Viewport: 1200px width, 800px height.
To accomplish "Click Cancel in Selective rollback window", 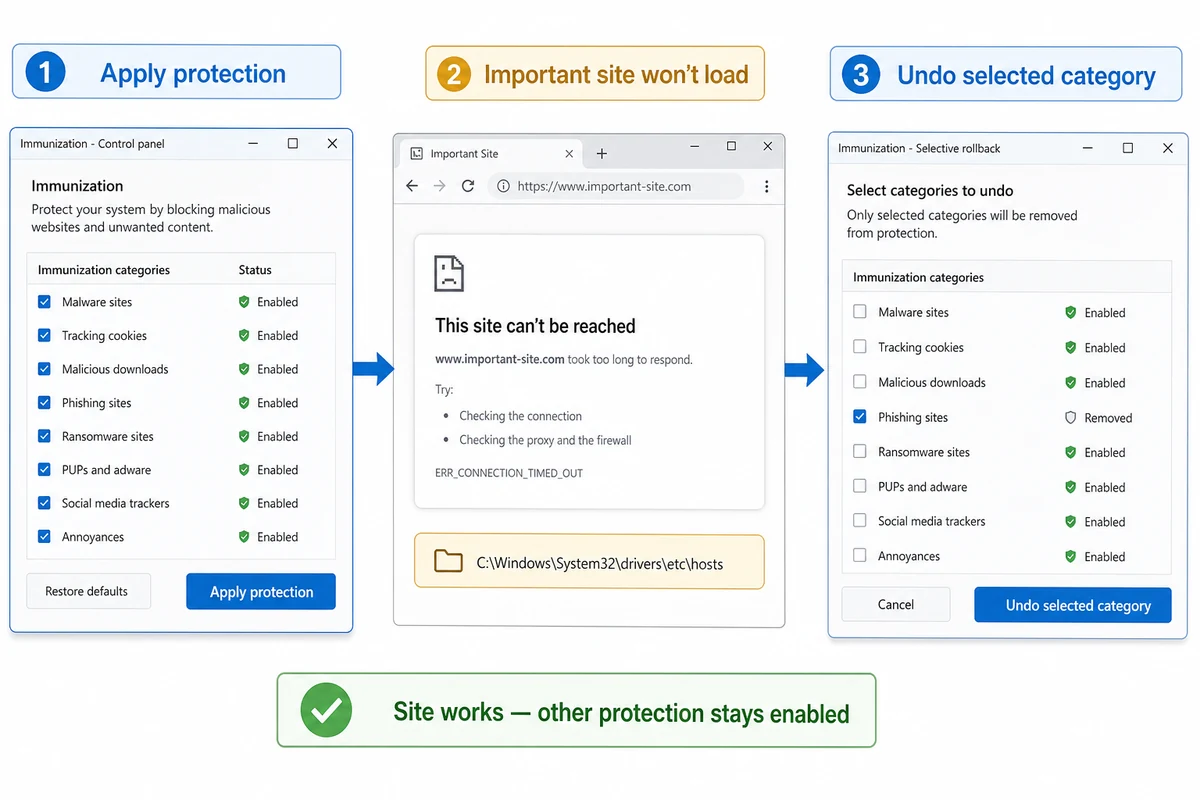I will 896,604.
